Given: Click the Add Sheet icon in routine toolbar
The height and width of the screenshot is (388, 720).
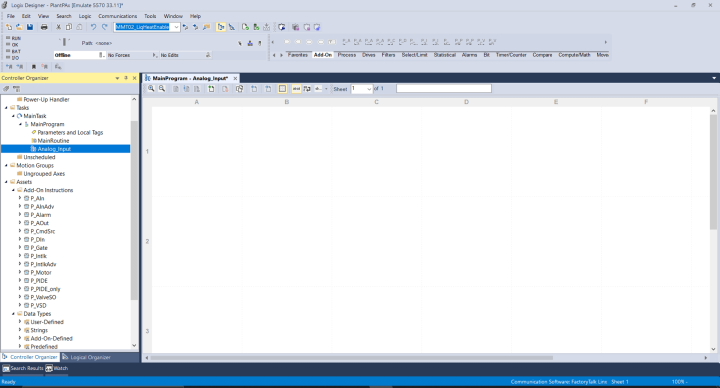Looking at the screenshot, I should click(x=211, y=89).
